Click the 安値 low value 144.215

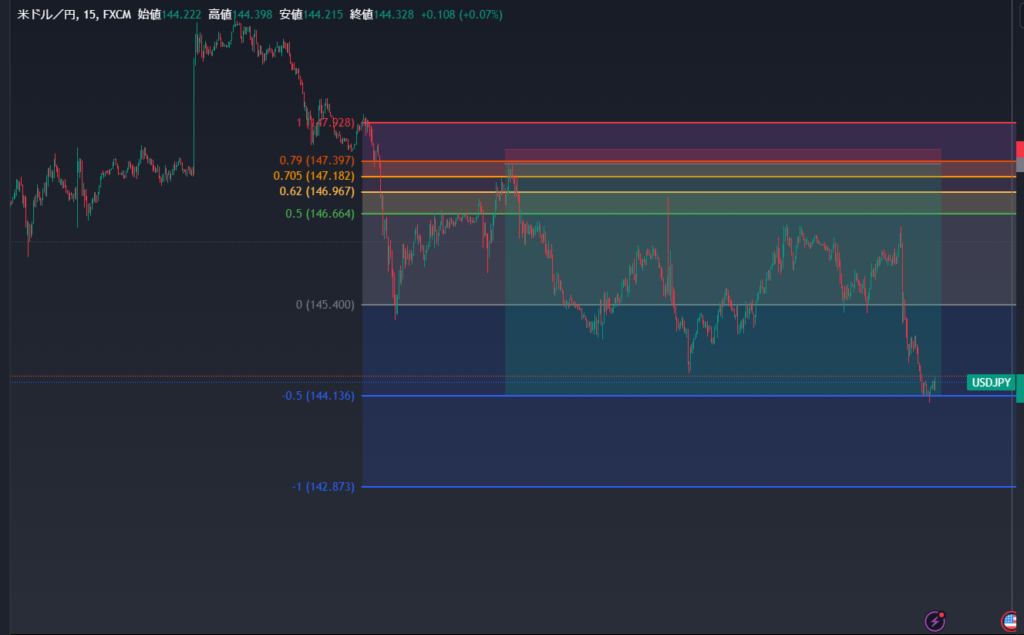coord(325,15)
